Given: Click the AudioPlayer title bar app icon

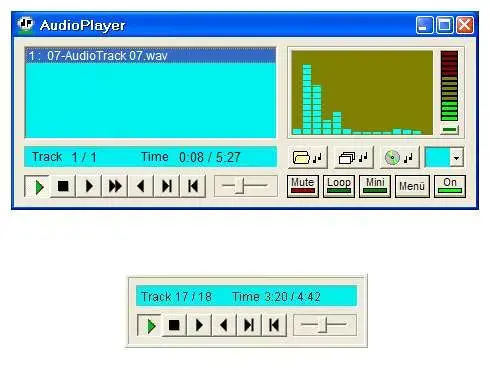Looking at the screenshot, I should (x=25, y=25).
